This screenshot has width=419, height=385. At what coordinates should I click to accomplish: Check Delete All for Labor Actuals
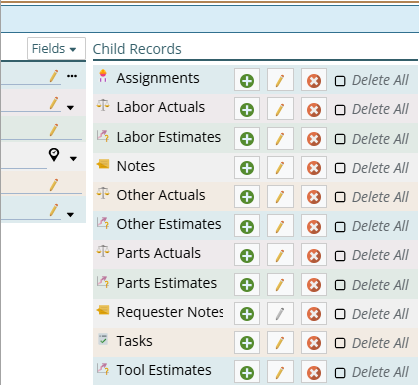(x=340, y=110)
